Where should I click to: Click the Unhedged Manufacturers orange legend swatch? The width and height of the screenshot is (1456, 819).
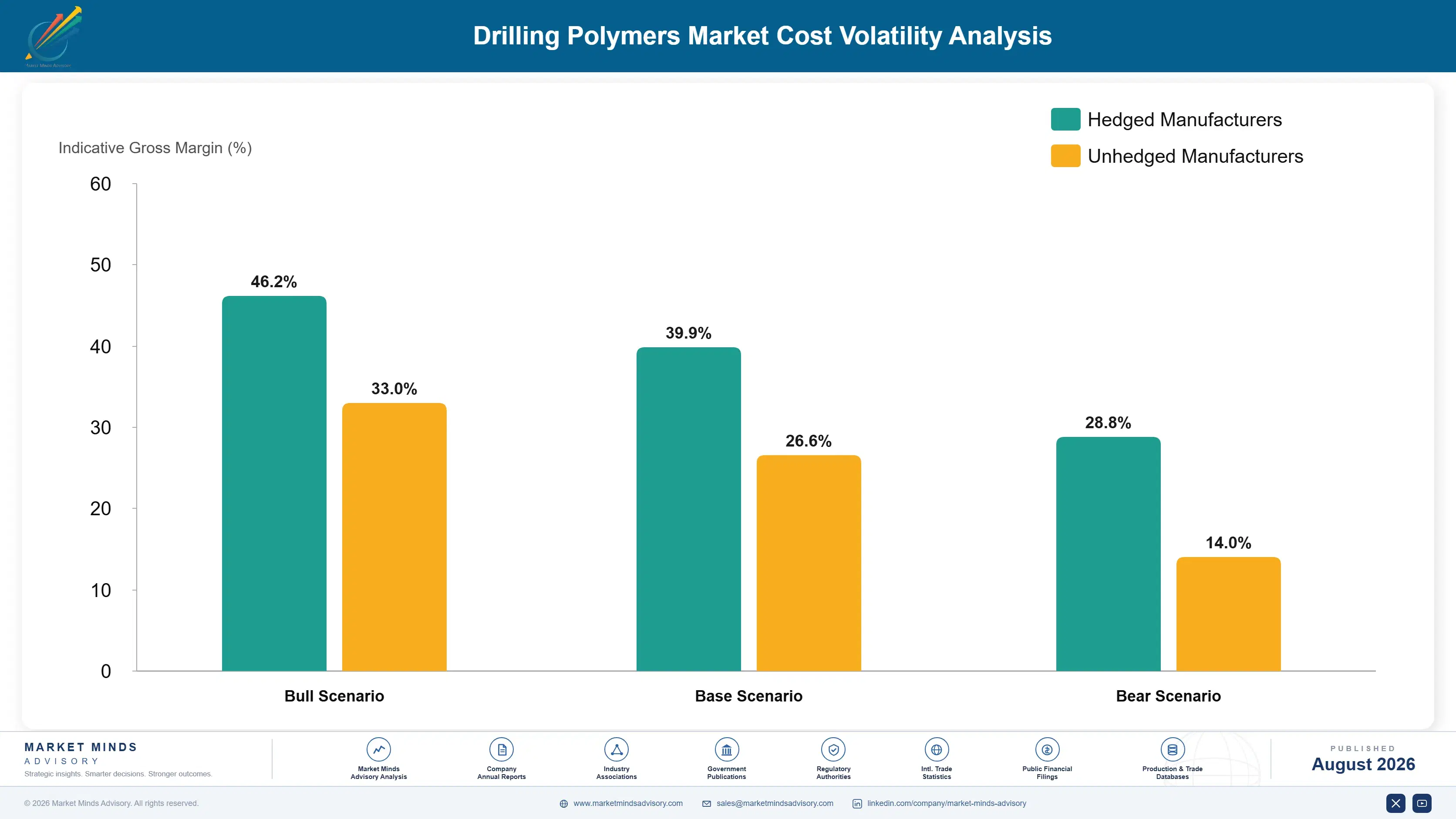click(1065, 156)
